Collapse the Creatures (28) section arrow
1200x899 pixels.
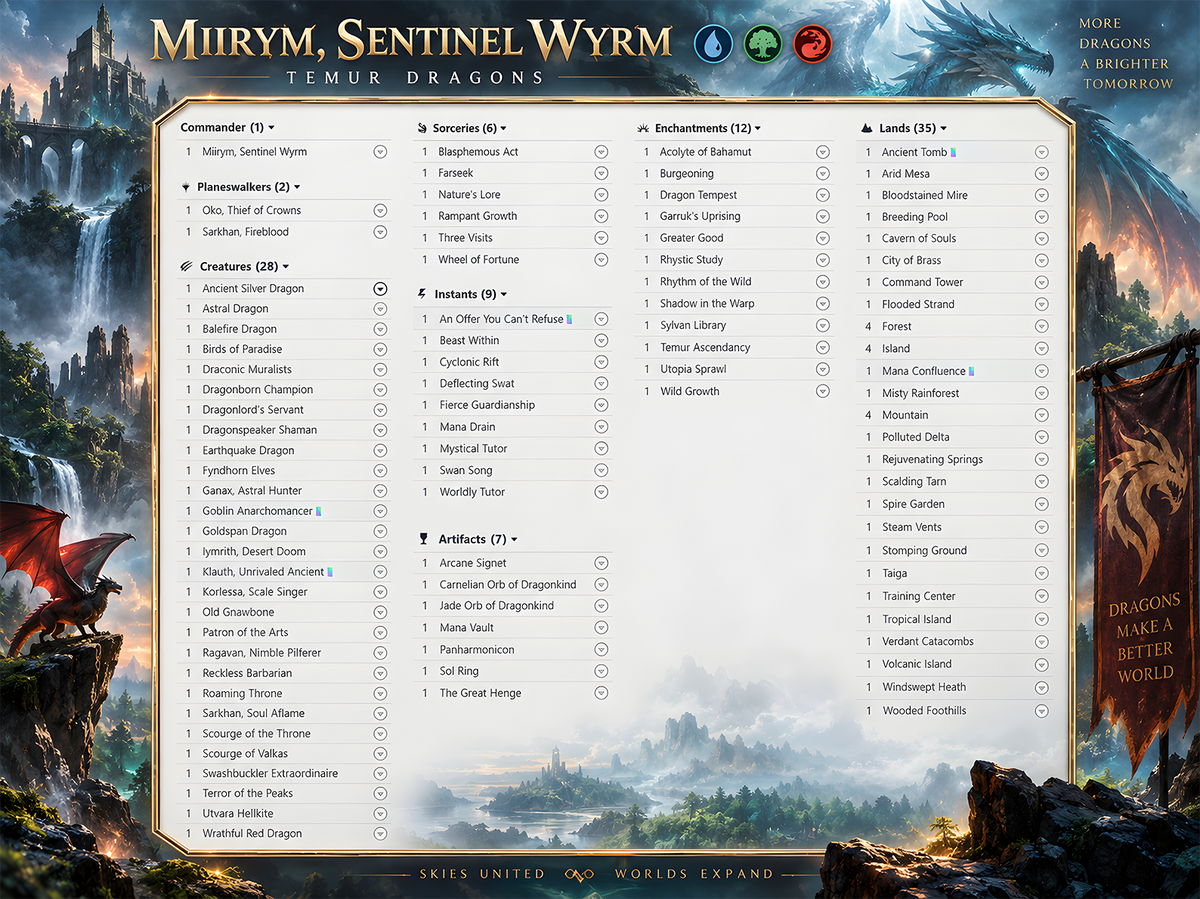[x=286, y=267]
